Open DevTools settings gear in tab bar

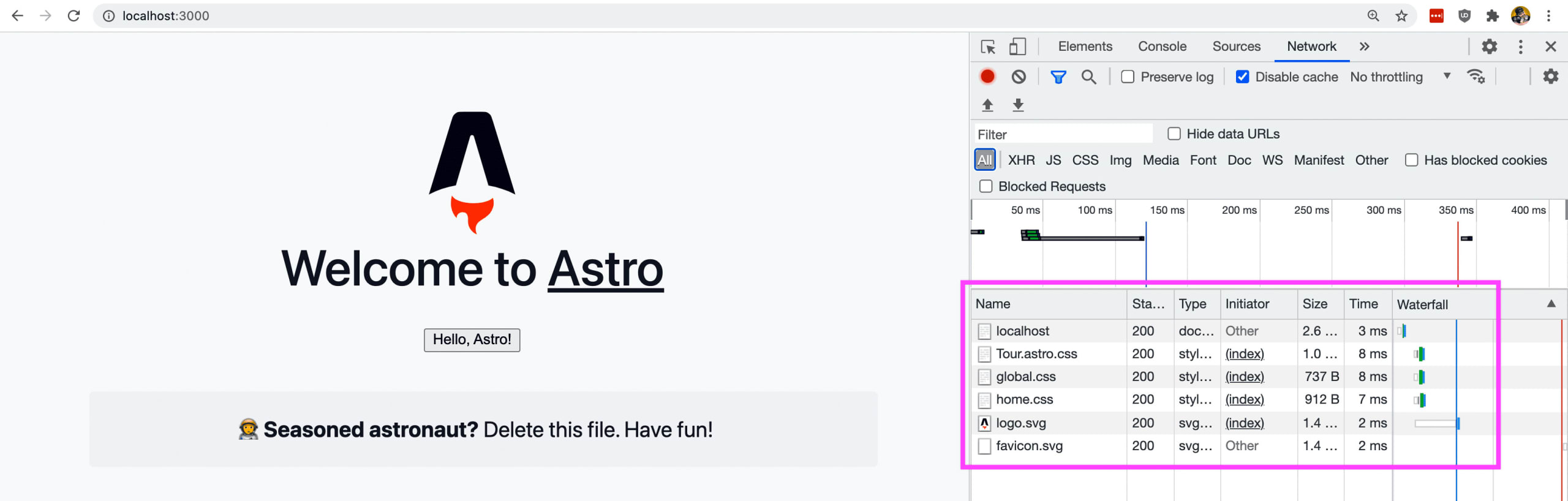[x=1490, y=47]
